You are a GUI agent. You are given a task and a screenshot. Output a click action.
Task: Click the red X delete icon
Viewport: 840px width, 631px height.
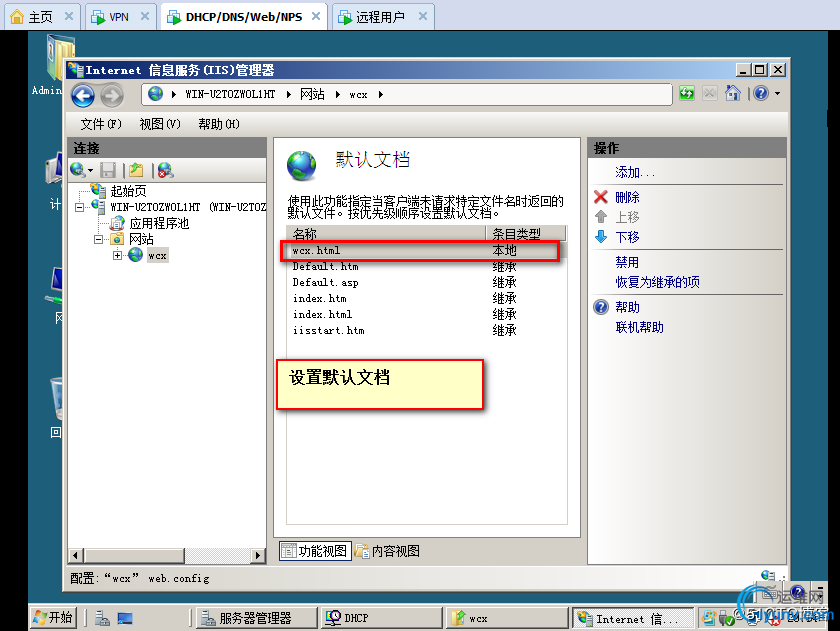(x=601, y=197)
